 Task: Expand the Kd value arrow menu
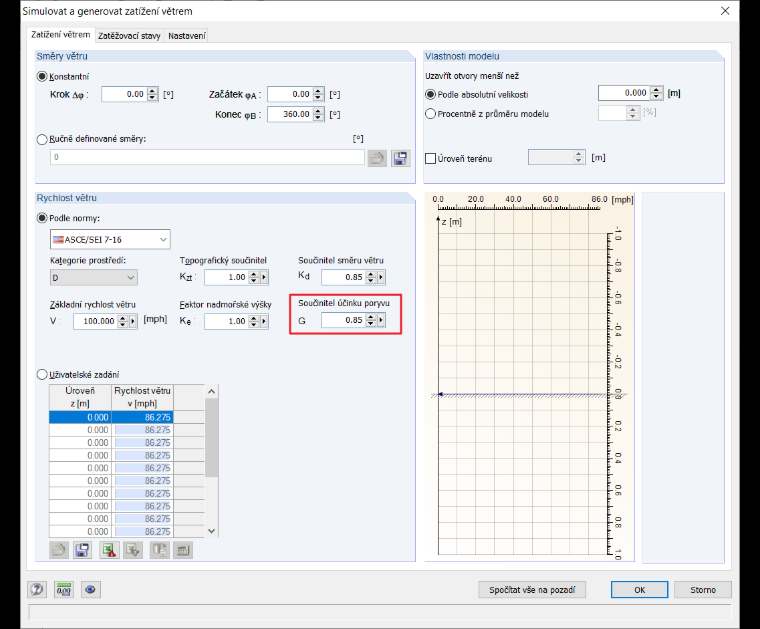(381, 277)
